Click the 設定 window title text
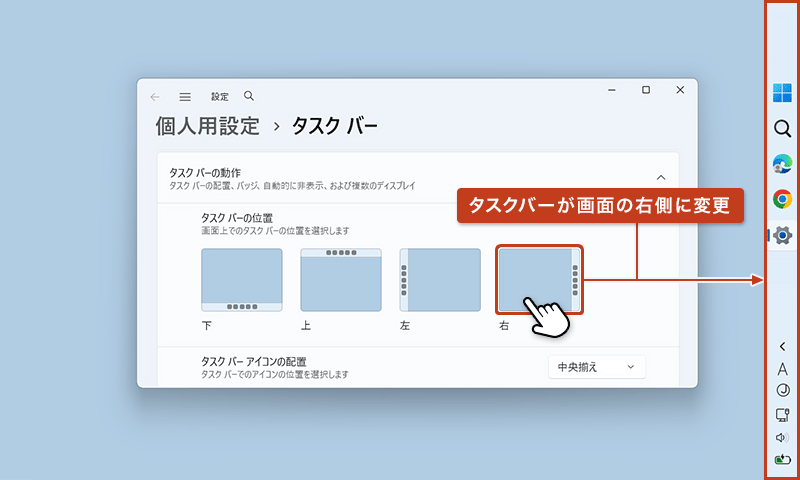The height and width of the screenshot is (480, 800). (x=220, y=97)
